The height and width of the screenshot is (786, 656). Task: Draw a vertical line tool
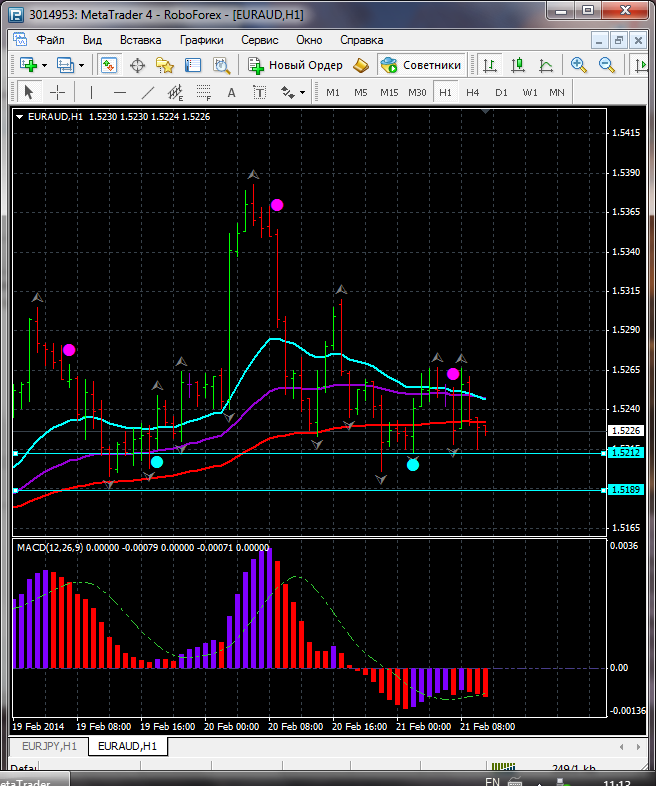[91, 92]
